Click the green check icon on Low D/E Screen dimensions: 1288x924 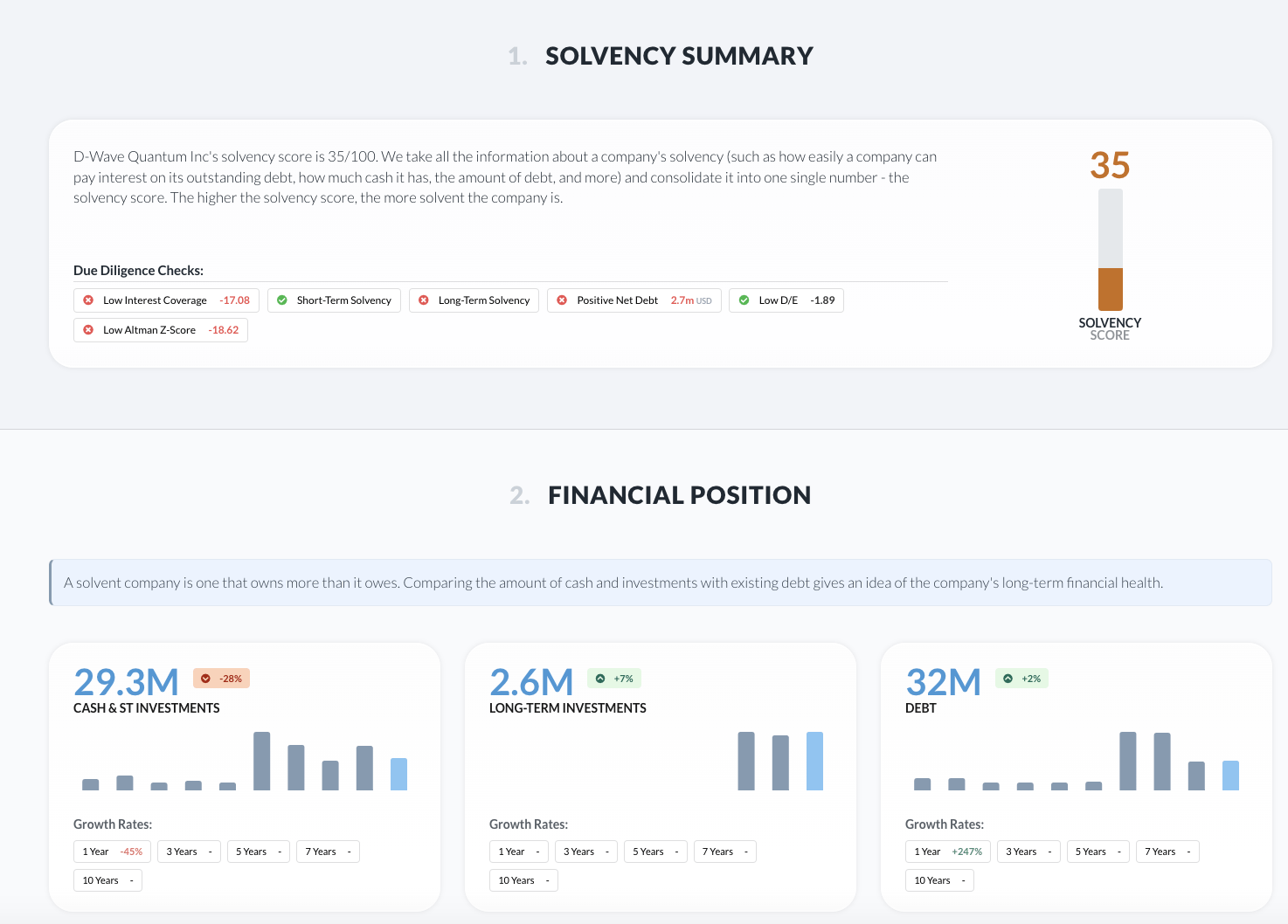coord(744,300)
